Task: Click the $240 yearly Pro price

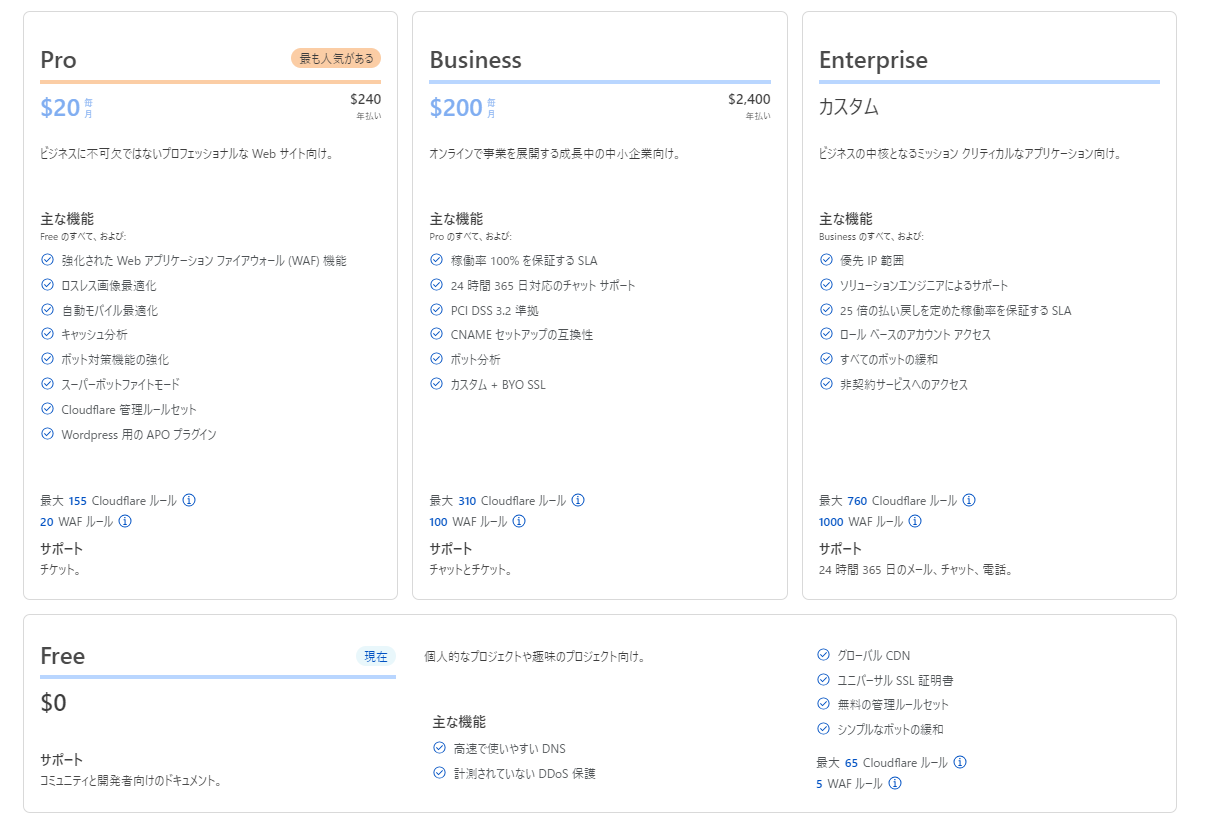Action: [x=365, y=99]
